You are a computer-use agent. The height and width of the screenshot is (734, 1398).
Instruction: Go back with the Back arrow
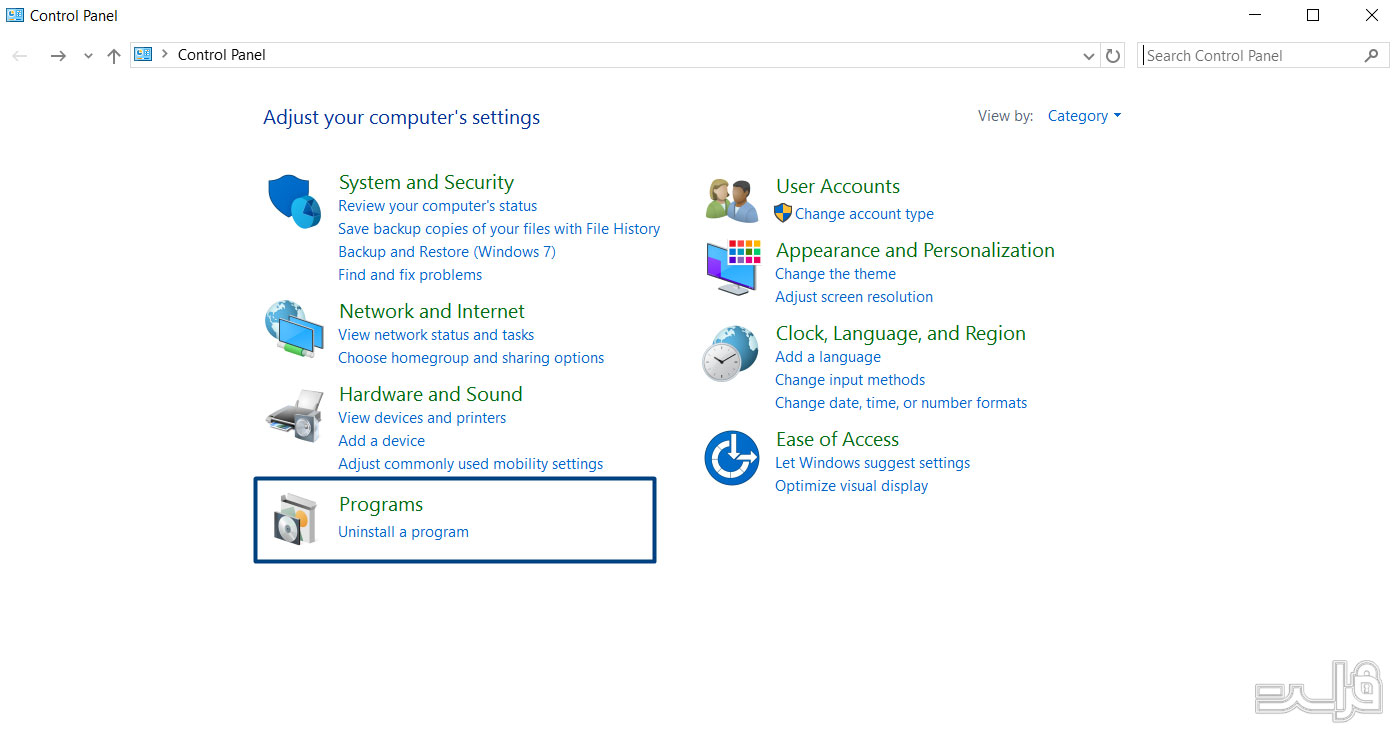click(x=20, y=56)
